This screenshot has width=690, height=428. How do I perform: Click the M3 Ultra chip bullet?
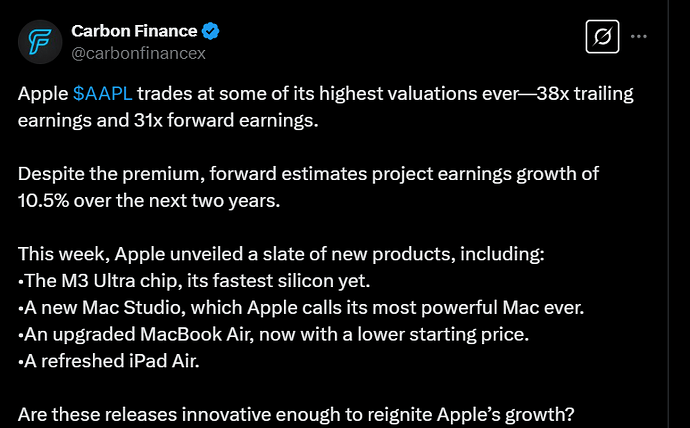tap(194, 281)
